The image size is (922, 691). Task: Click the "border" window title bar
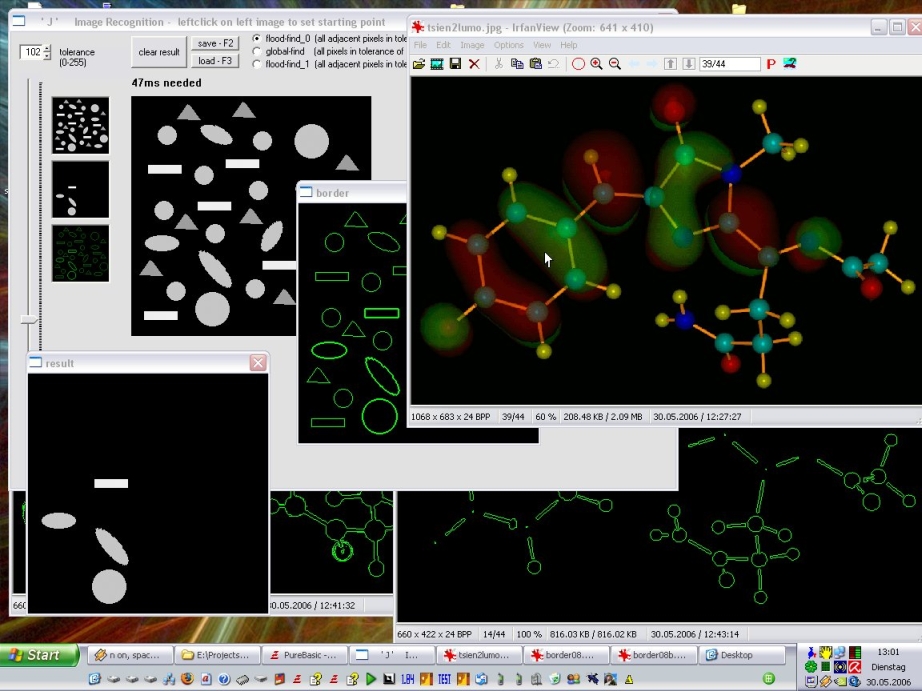[353, 192]
